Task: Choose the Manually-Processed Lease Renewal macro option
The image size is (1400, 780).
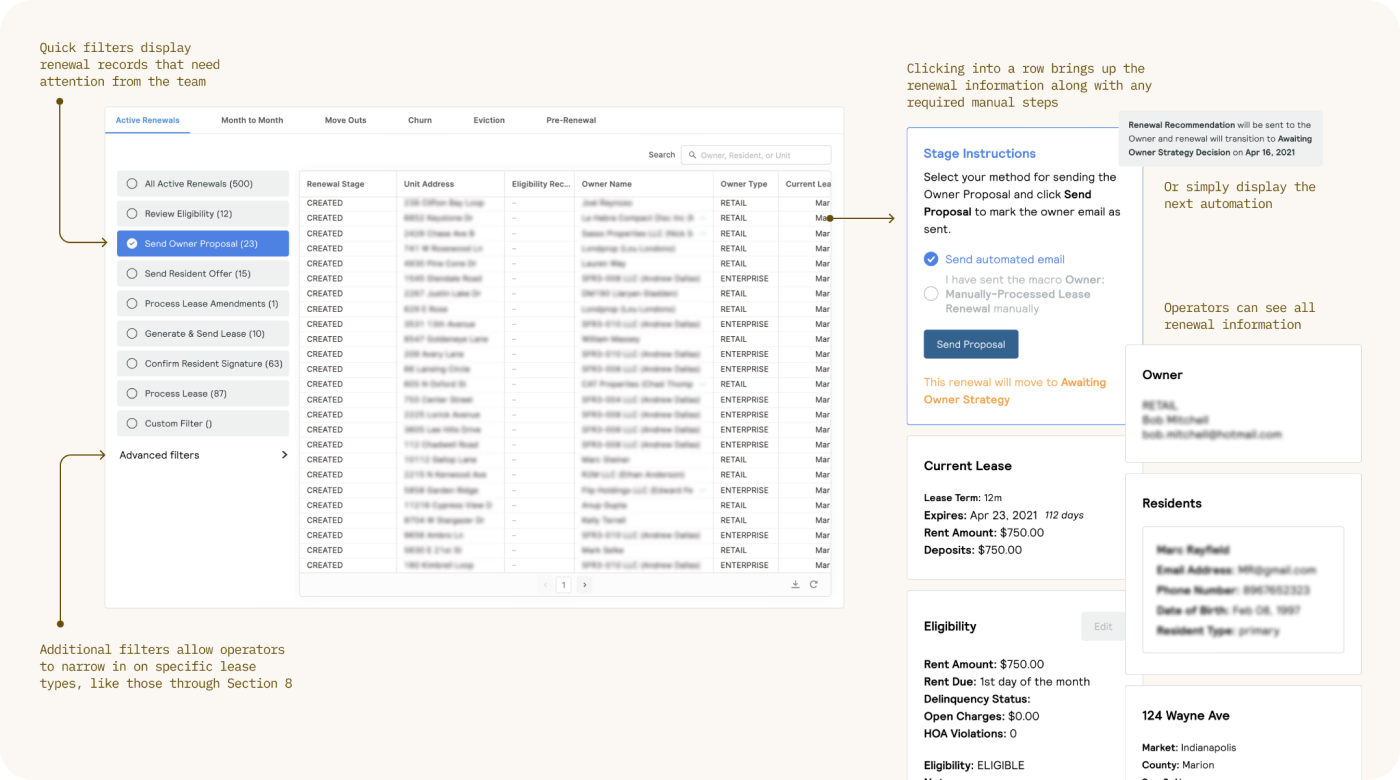Action: pos(931,294)
